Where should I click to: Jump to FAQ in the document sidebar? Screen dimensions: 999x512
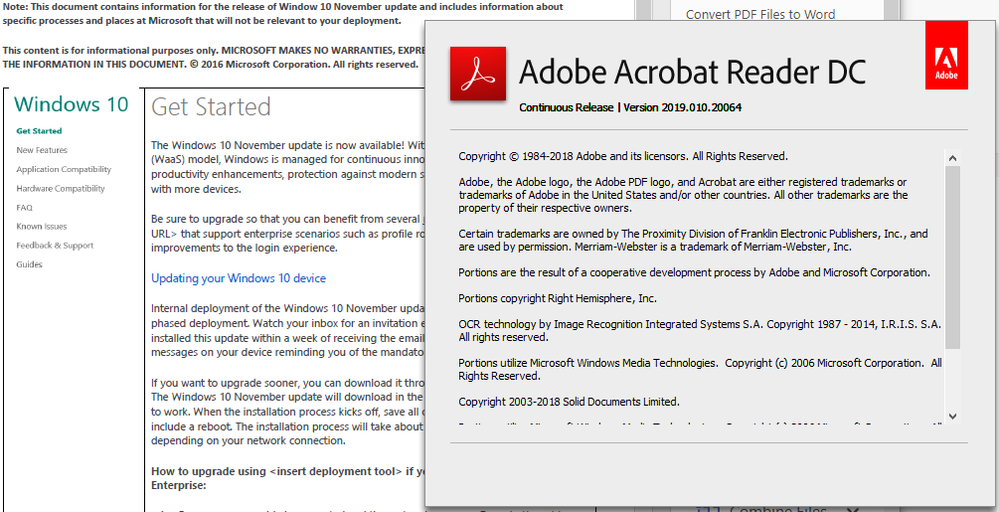coord(24,208)
